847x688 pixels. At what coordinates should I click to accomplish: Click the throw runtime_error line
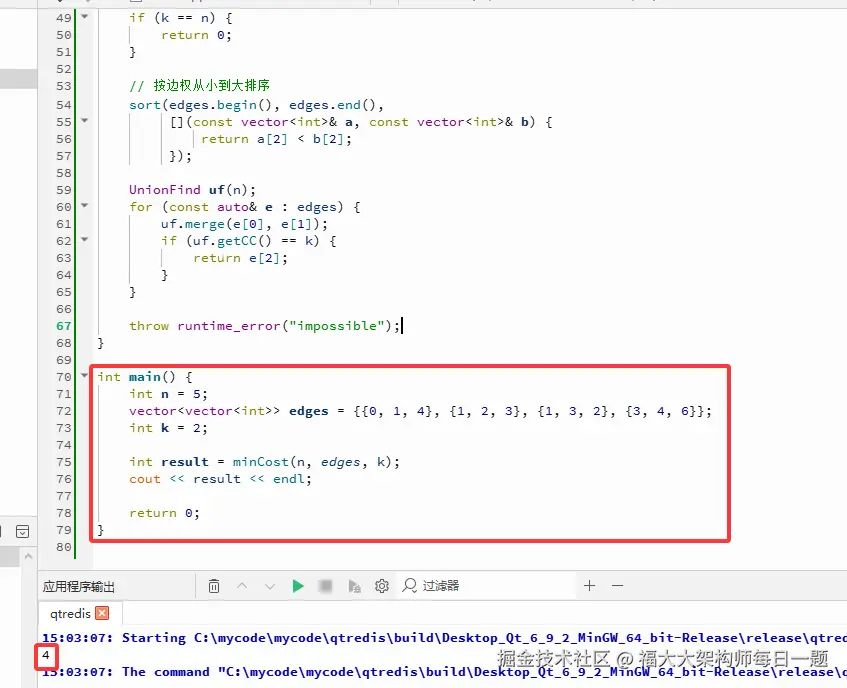(x=265, y=326)
